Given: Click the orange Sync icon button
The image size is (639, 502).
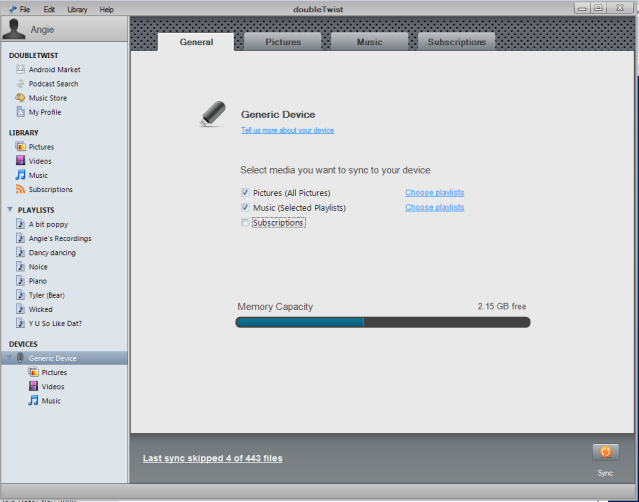Looking at the screenshot, I should pos(606,452).
